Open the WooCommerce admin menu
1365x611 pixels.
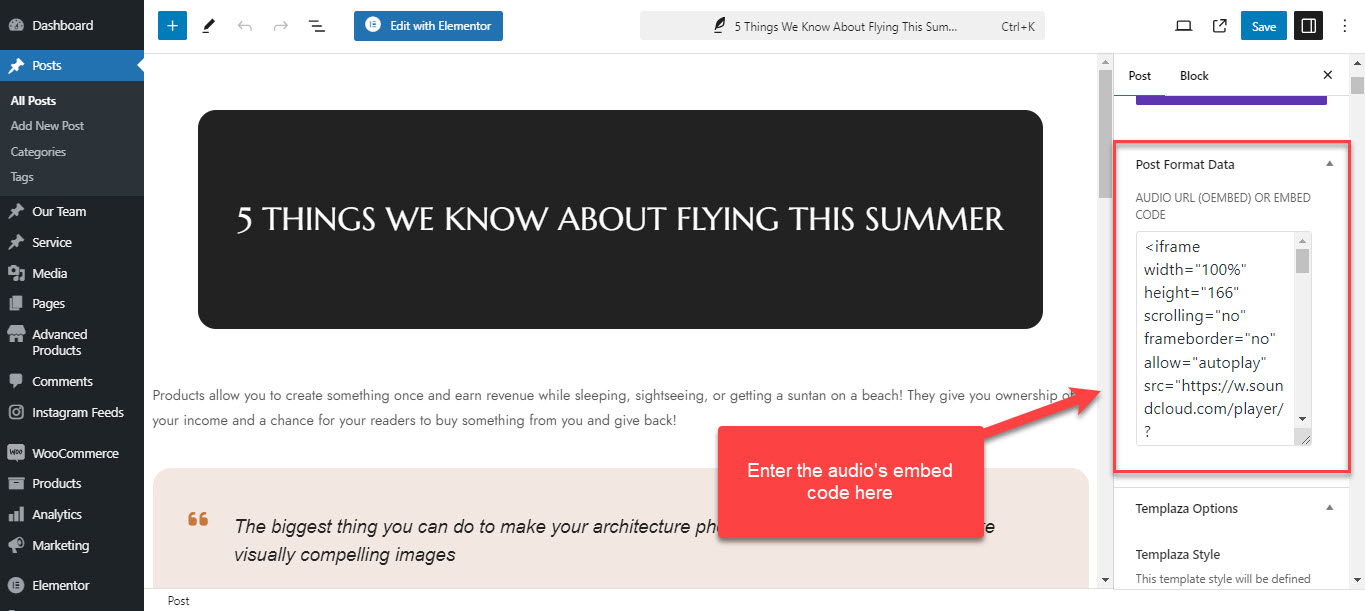pos(74,453)
